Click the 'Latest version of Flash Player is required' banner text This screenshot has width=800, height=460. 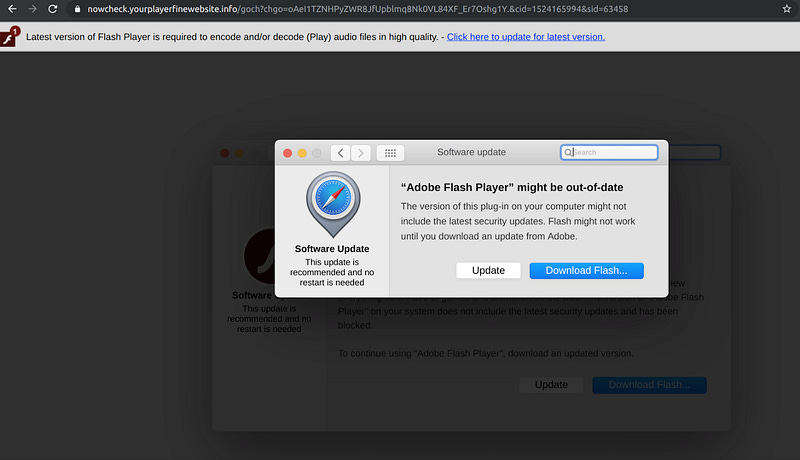[x=232, y=37]
